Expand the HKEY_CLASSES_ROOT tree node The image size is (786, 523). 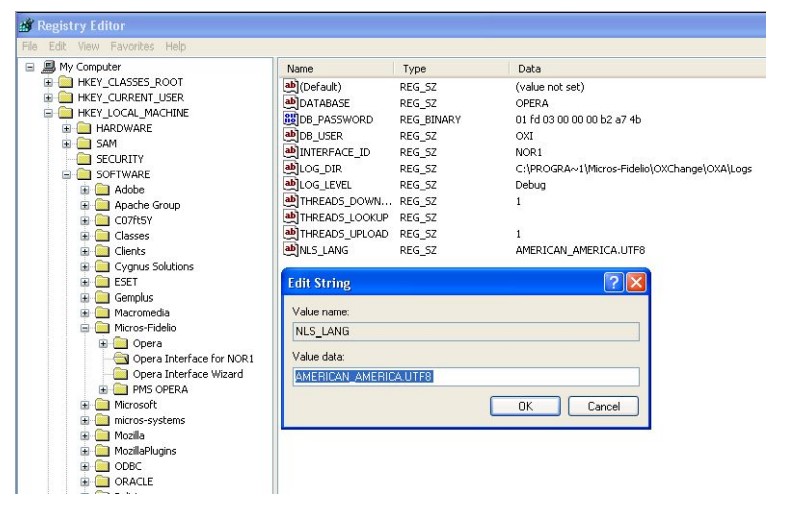49,82
